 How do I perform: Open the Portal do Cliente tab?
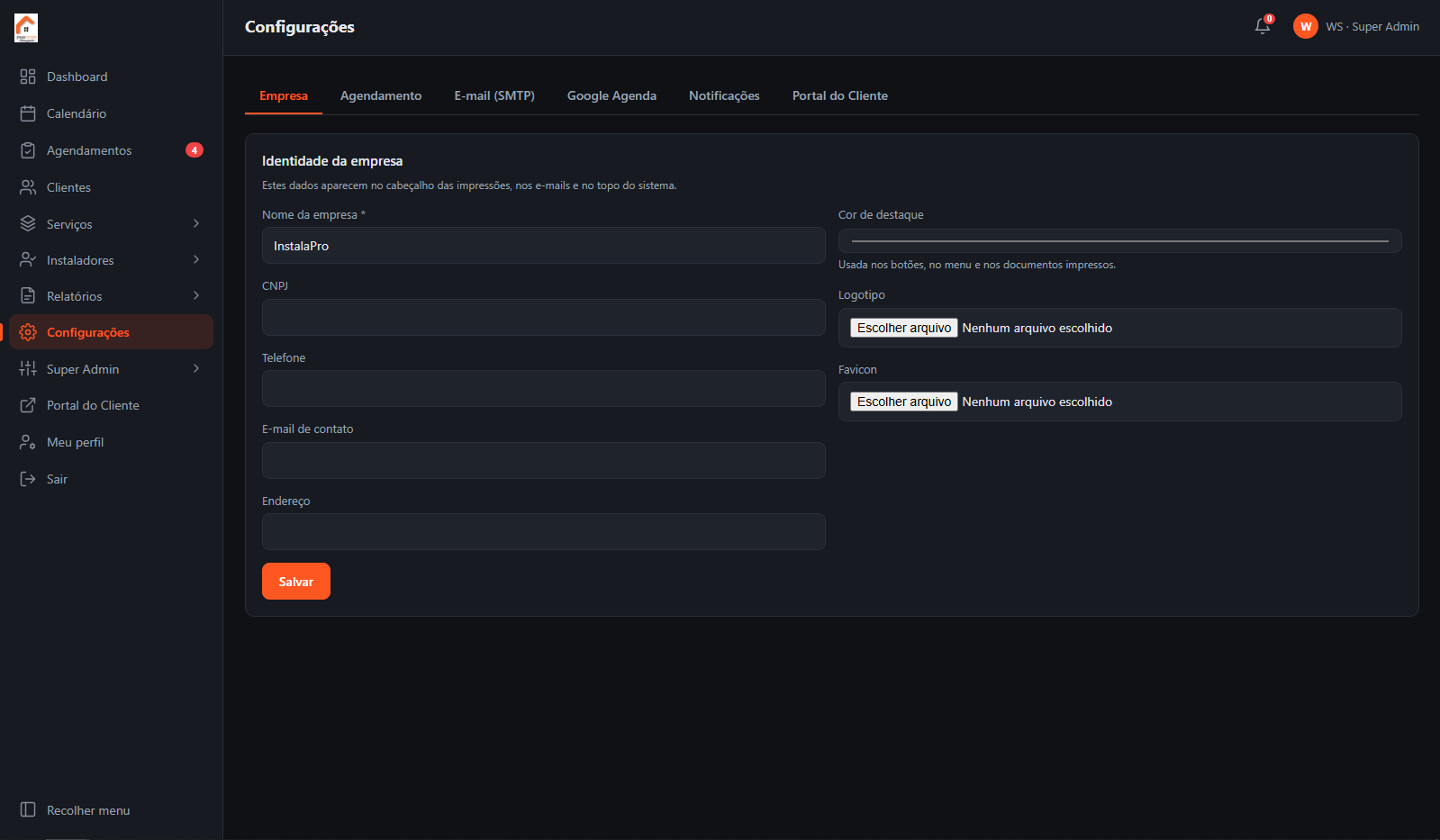[x=840, y=95]
